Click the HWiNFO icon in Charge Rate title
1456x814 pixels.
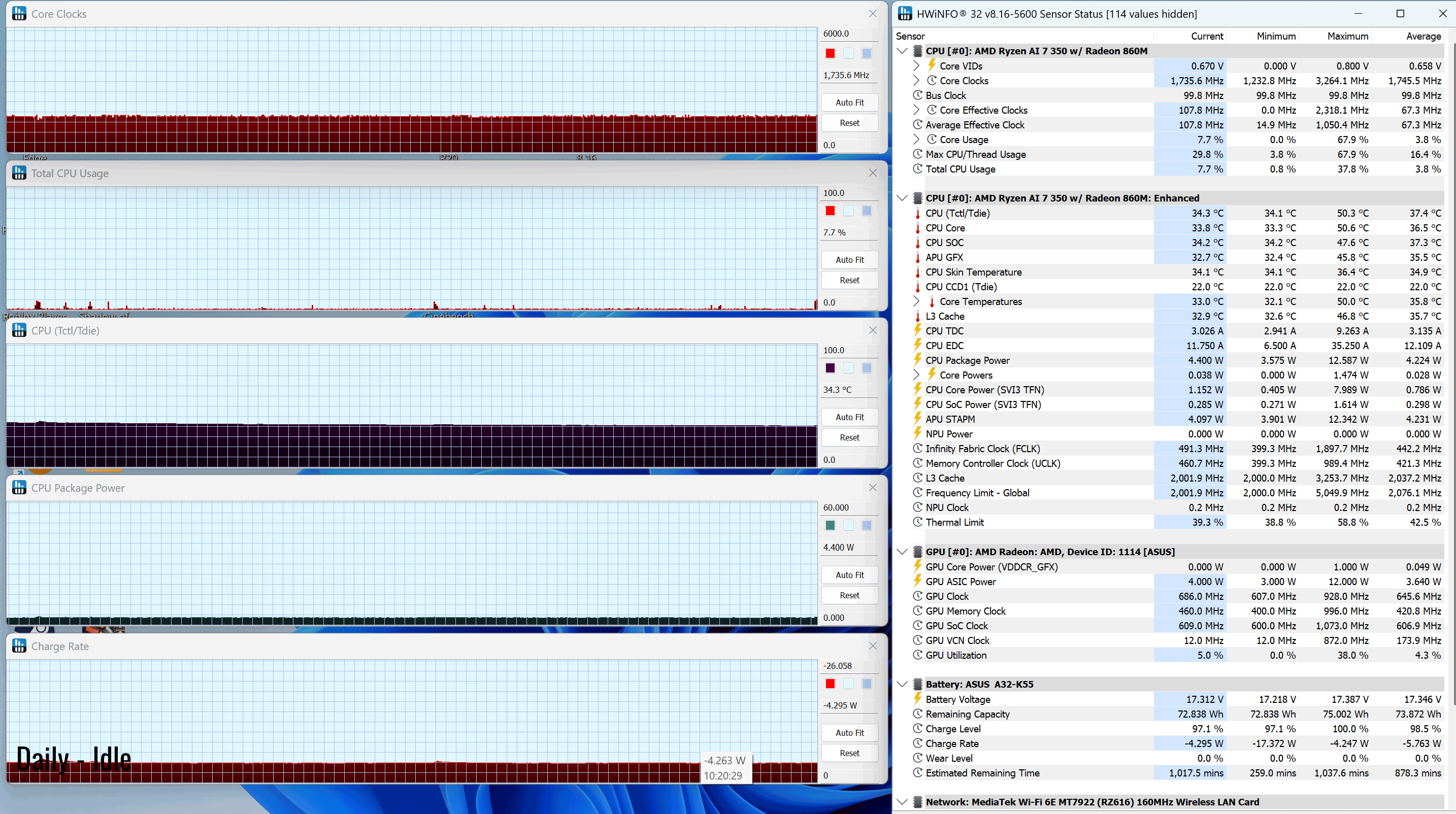click(x=19, y=646)
